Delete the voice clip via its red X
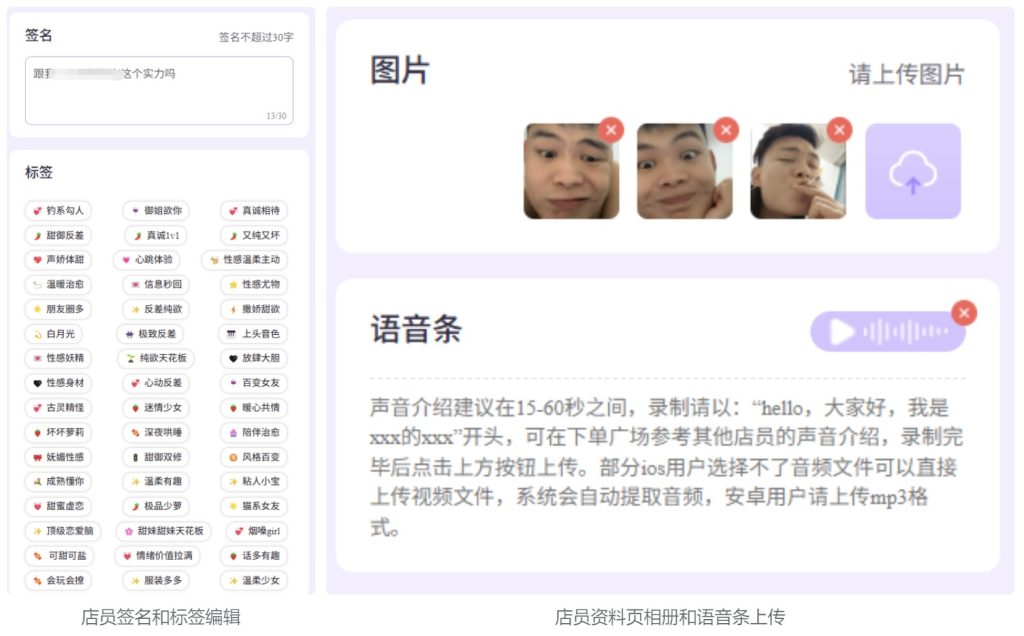Viewport: 1024px width, 636px height. pos(964,313)
